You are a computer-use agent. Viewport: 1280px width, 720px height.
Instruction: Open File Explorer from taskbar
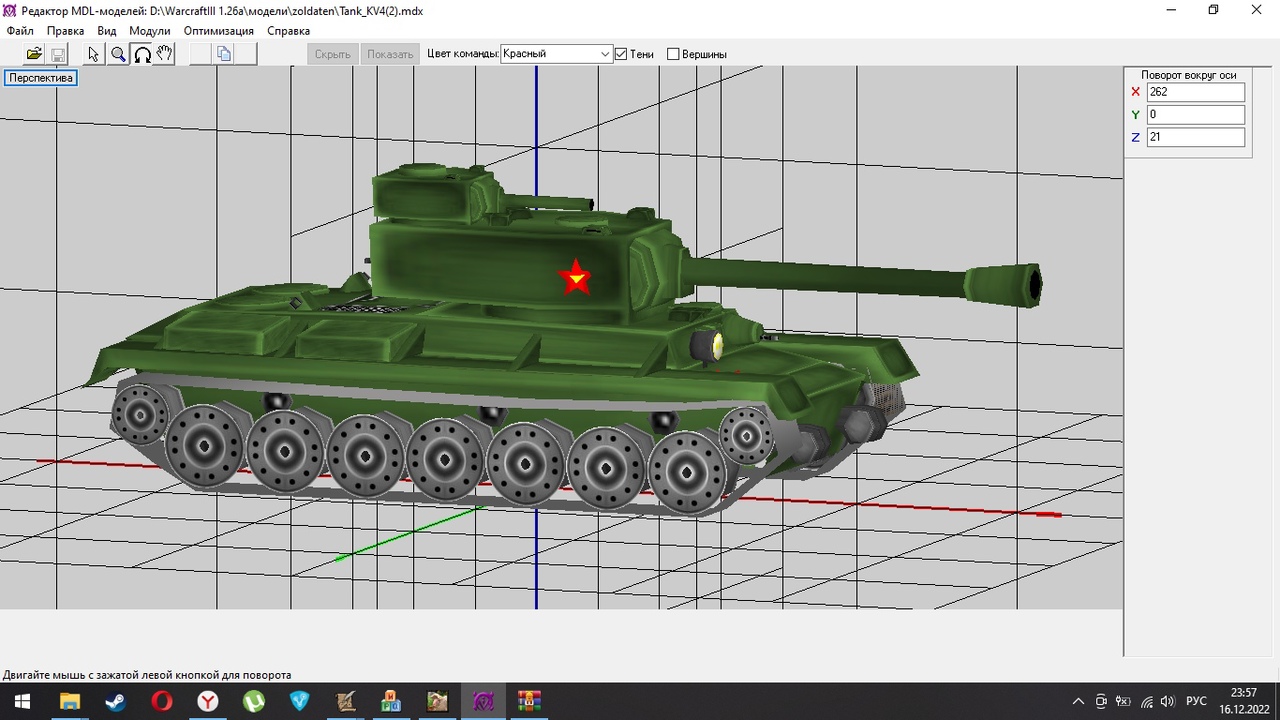point(69,701)
